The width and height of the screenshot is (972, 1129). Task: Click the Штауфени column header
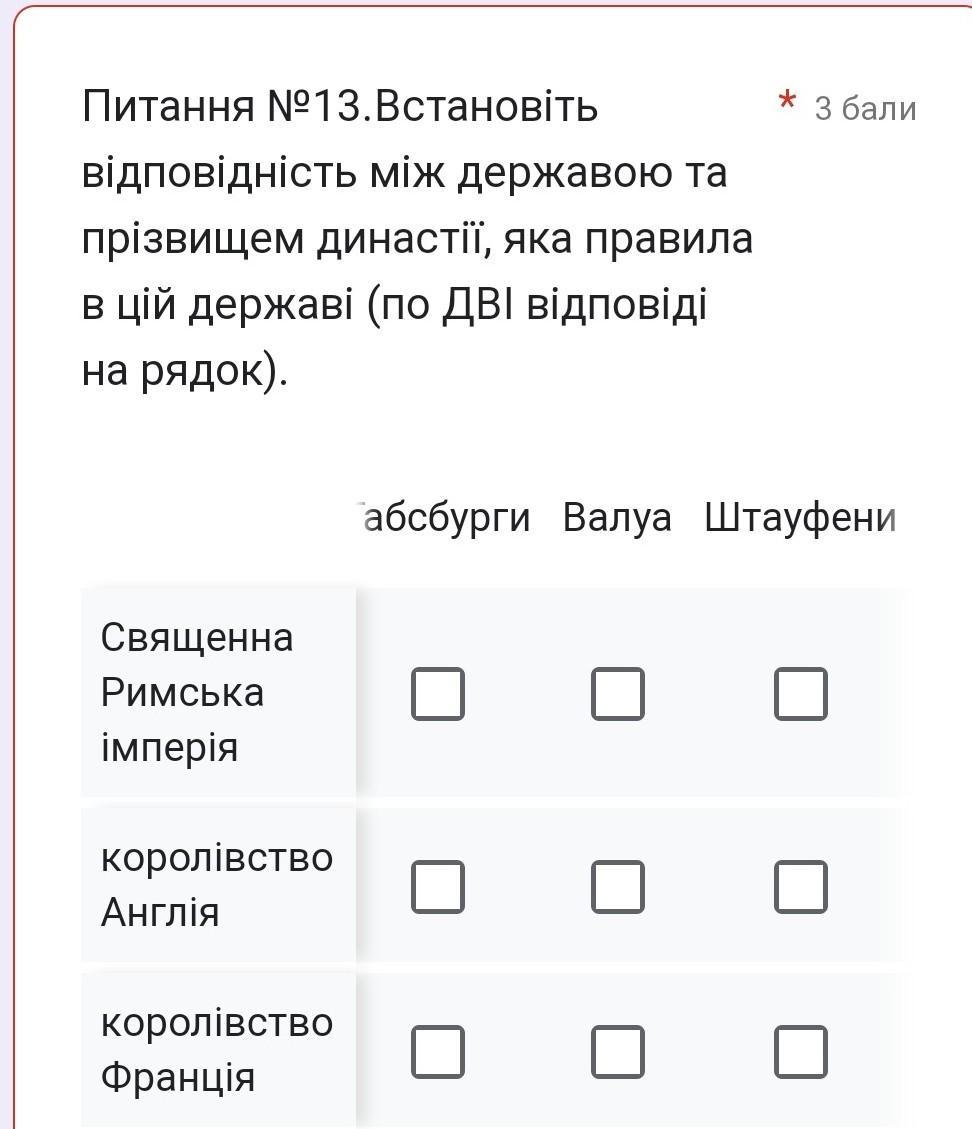click(801, 518)
